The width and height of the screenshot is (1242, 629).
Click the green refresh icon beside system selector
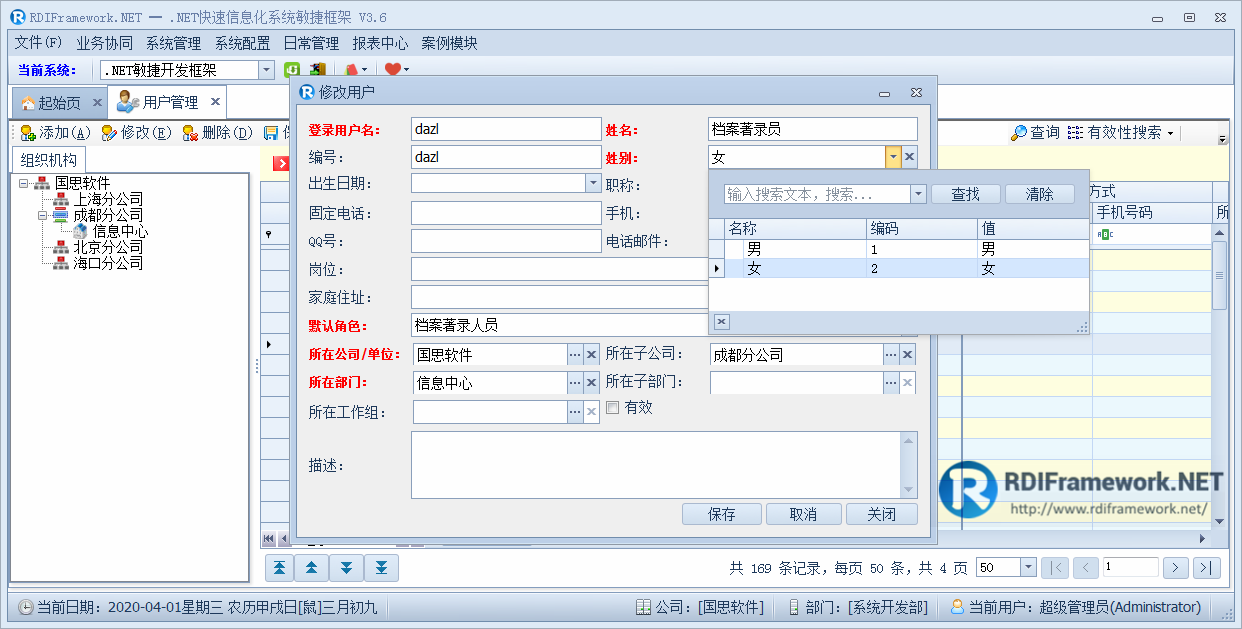[291, 68]
